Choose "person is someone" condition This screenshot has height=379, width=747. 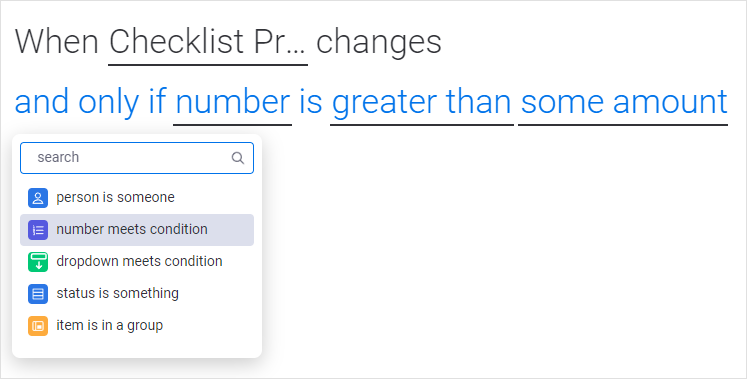click(x=137, y=198)
